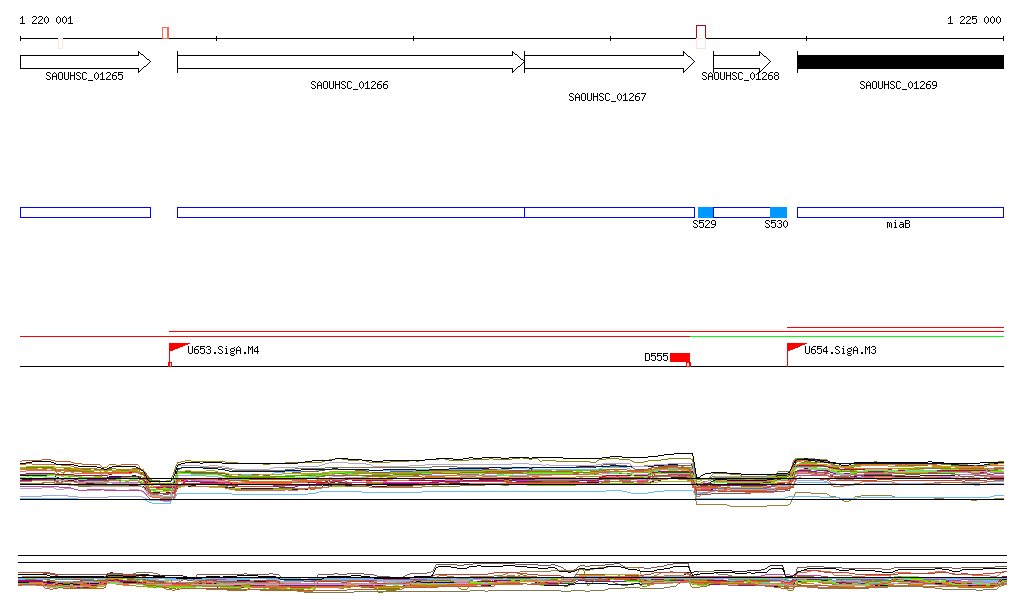
Task: Click the blue S529 segment box
Action: (x=705, y=212)
